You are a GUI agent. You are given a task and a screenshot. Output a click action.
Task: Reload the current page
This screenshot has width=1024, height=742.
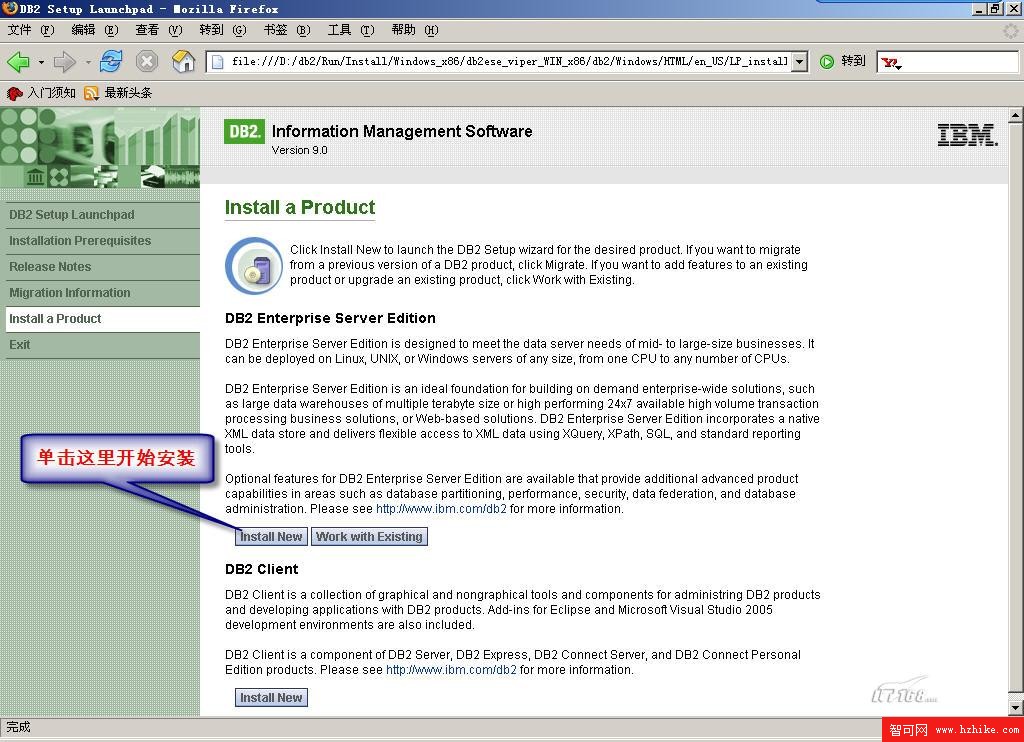111,61
